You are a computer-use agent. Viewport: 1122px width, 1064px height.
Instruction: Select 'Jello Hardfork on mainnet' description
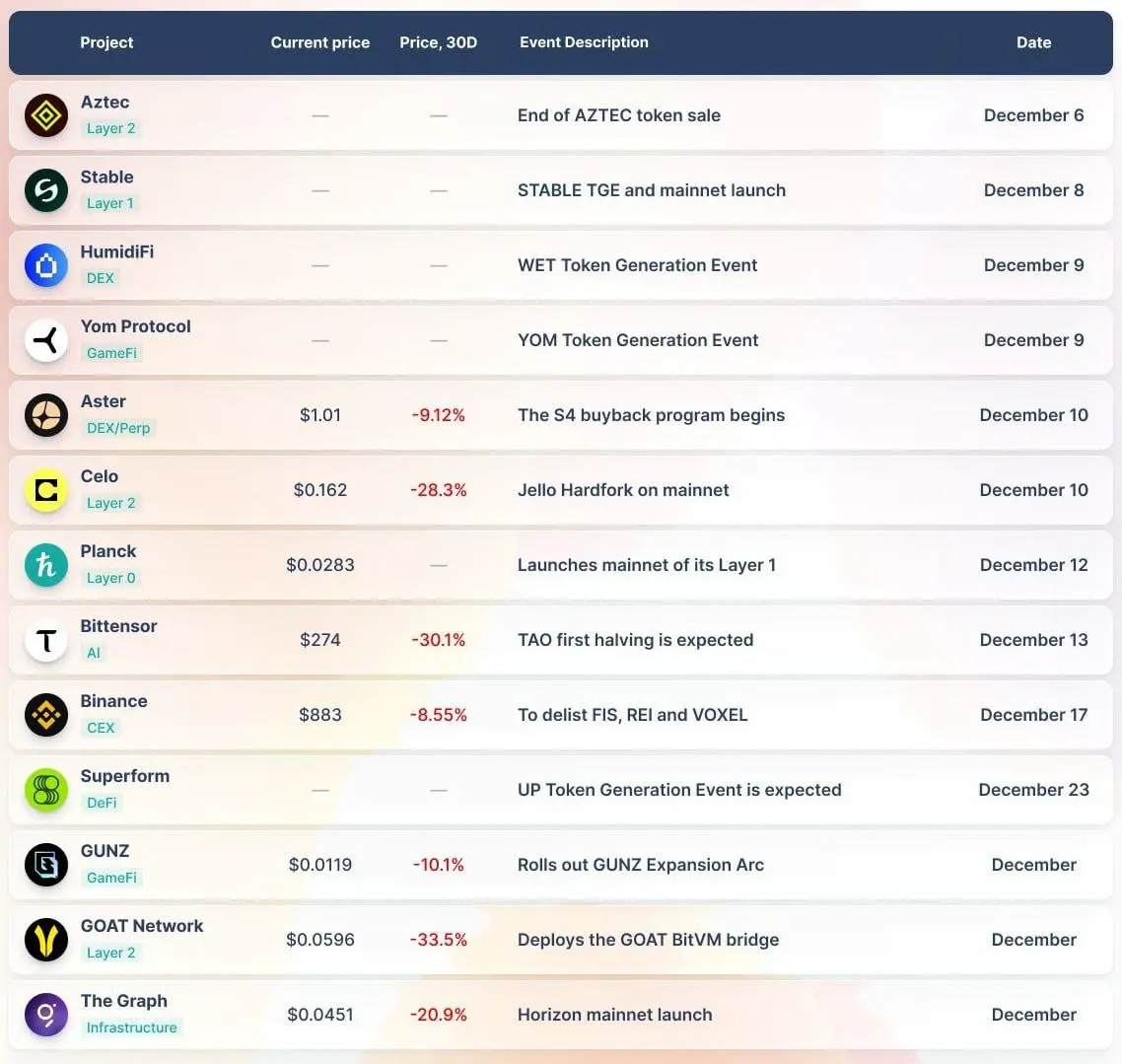click(x=623, y=490)
